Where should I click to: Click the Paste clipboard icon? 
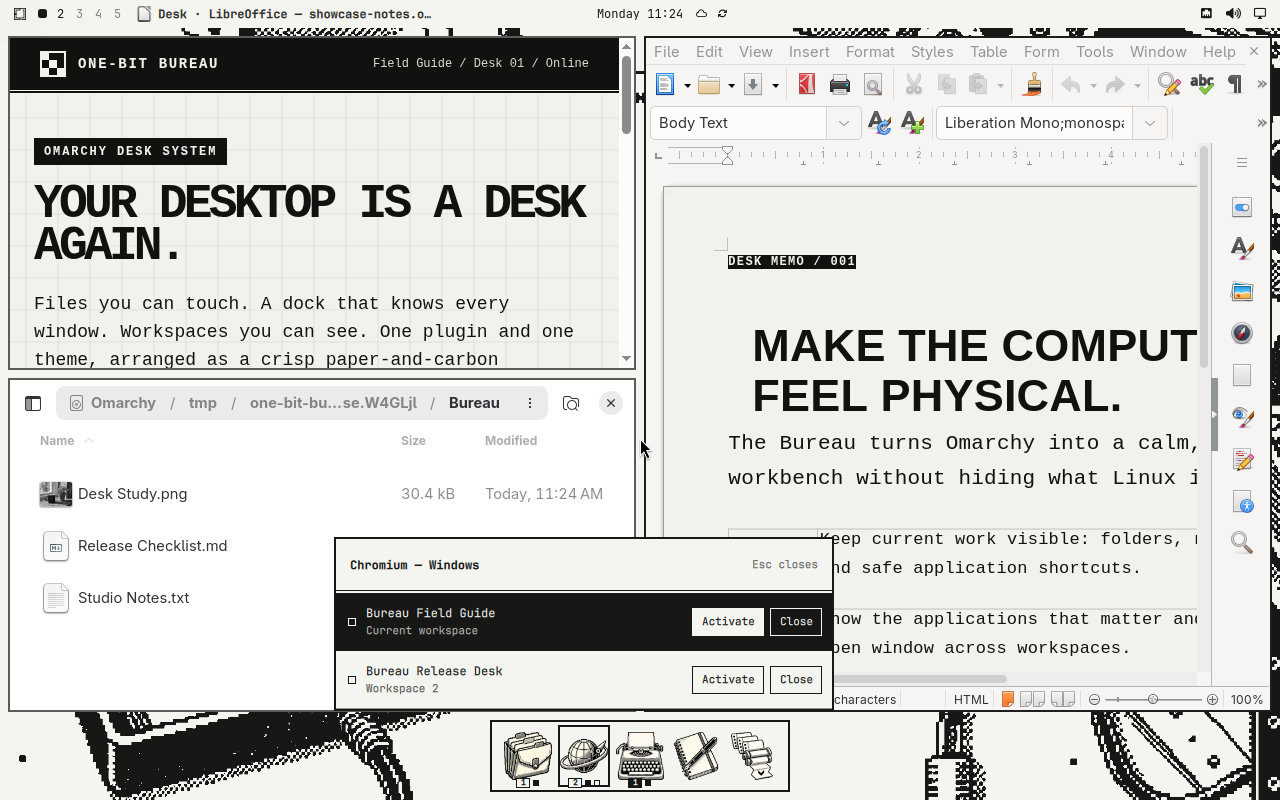click(979, 85)
